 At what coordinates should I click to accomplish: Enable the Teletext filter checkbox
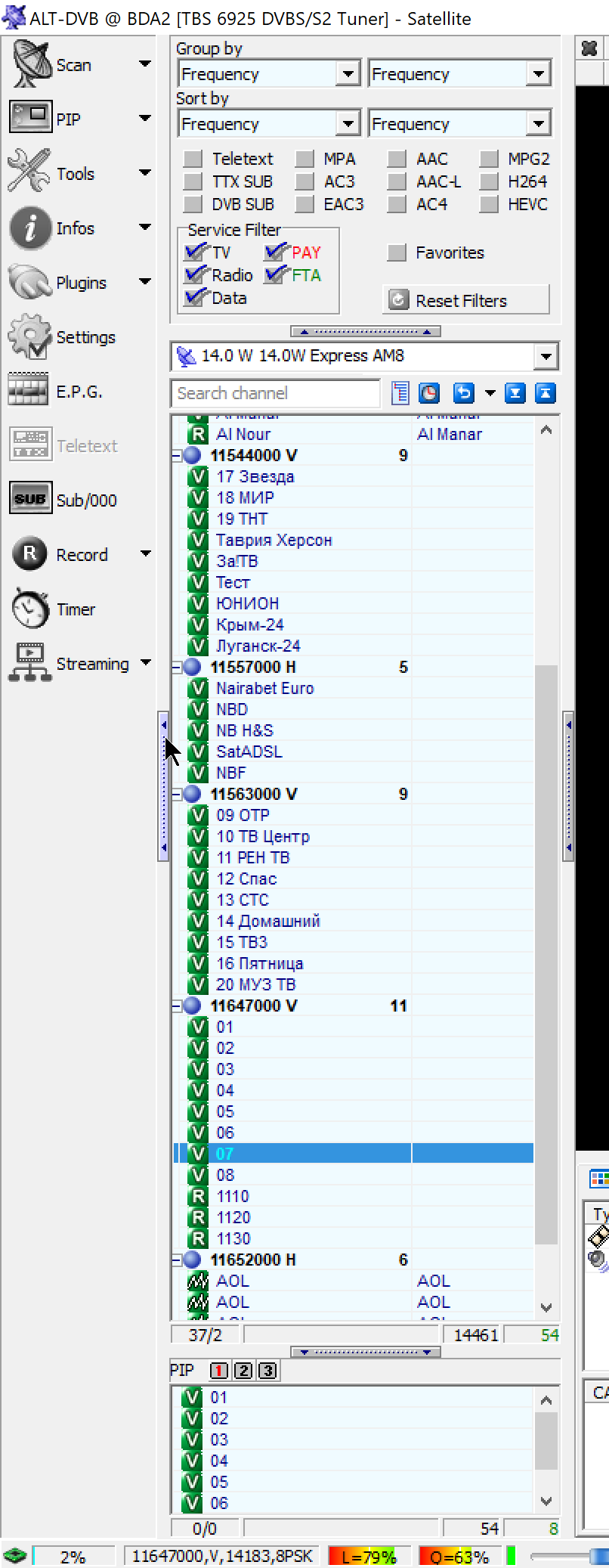[193, 159]
